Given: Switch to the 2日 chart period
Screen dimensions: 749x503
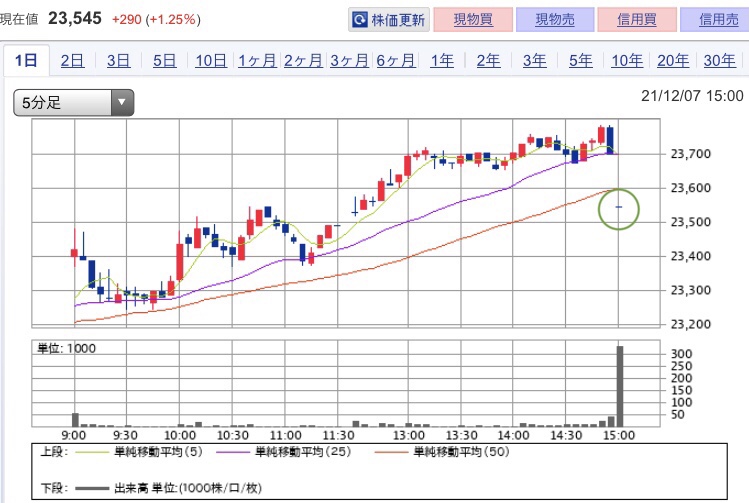Looking at the screenshot, I should point(72,61).
